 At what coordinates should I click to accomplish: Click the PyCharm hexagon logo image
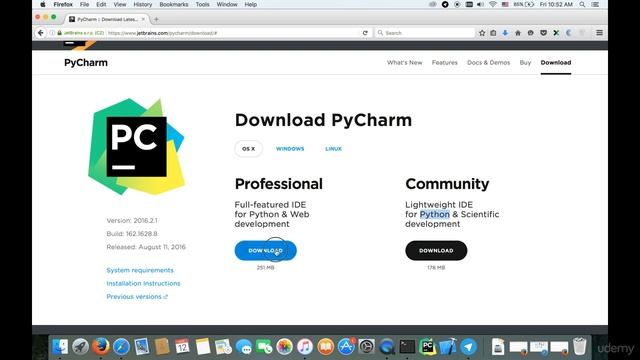pos(136,146)
